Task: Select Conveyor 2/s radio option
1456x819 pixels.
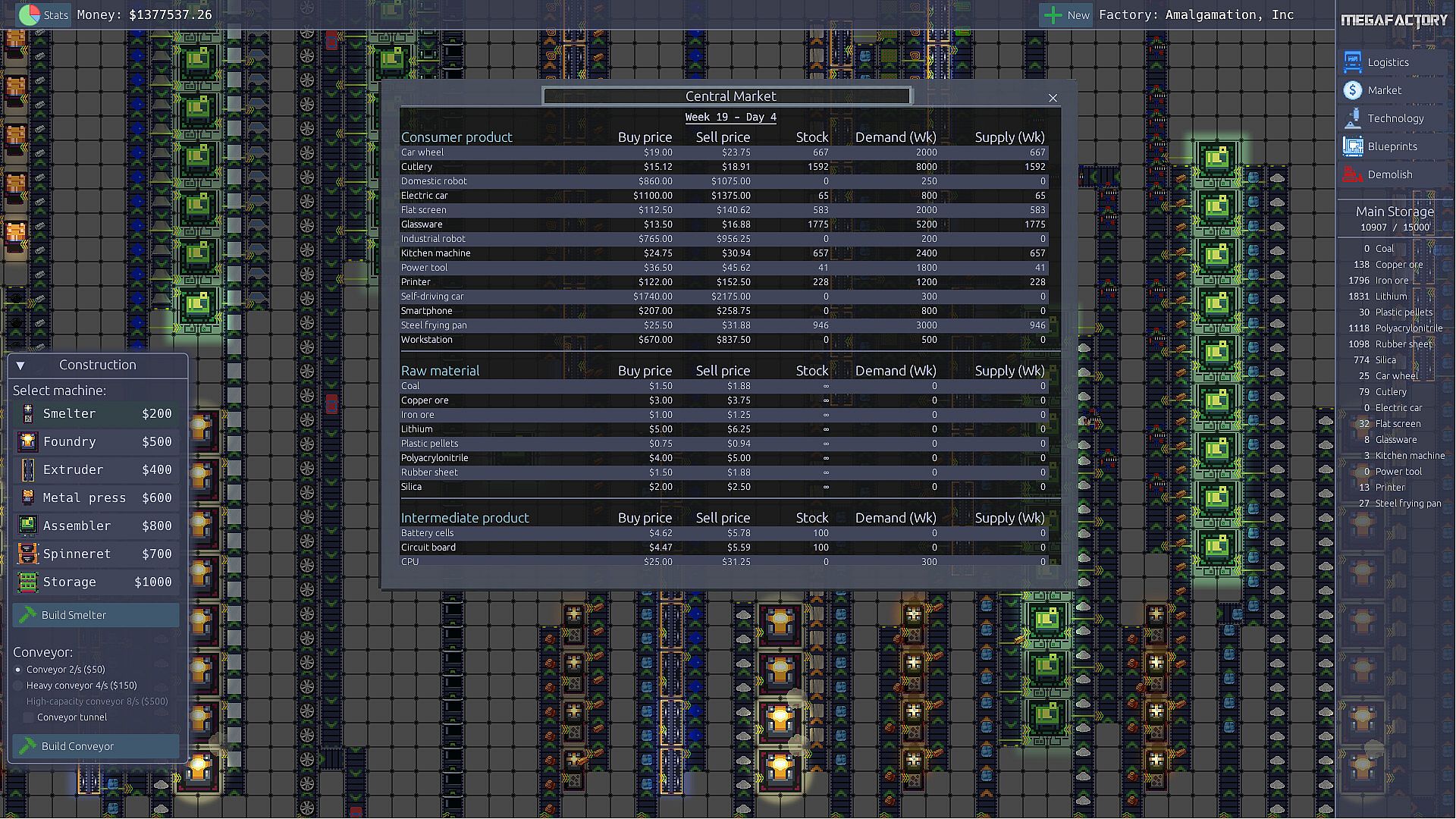Action: [x=18, y=670]
